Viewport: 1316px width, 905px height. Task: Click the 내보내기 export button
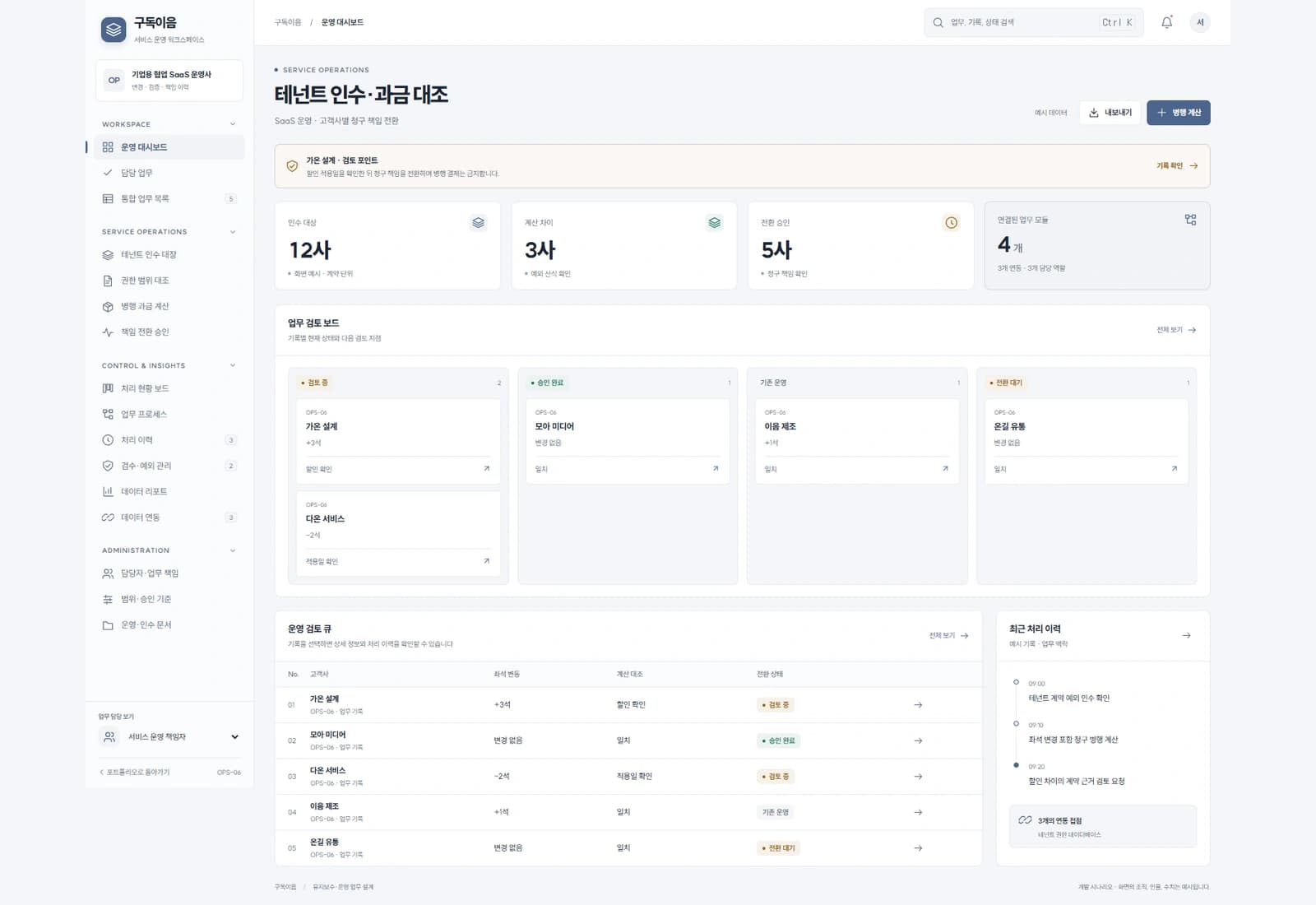tap(1110, 113)
